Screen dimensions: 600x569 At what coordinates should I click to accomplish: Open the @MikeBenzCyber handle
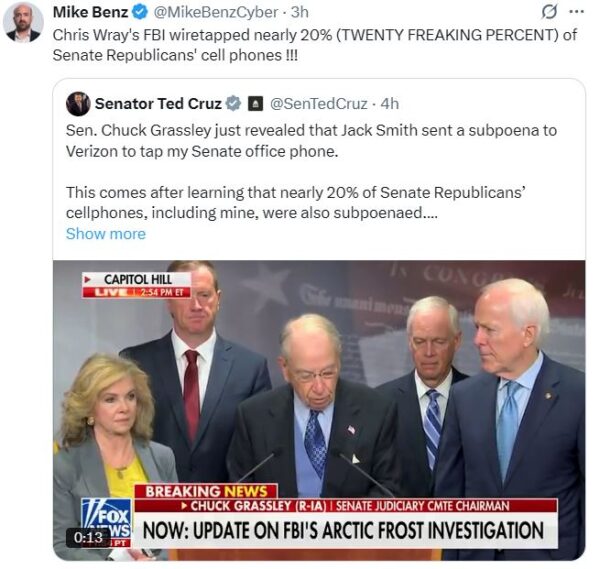pyautogui.click(x=215, y=12)
